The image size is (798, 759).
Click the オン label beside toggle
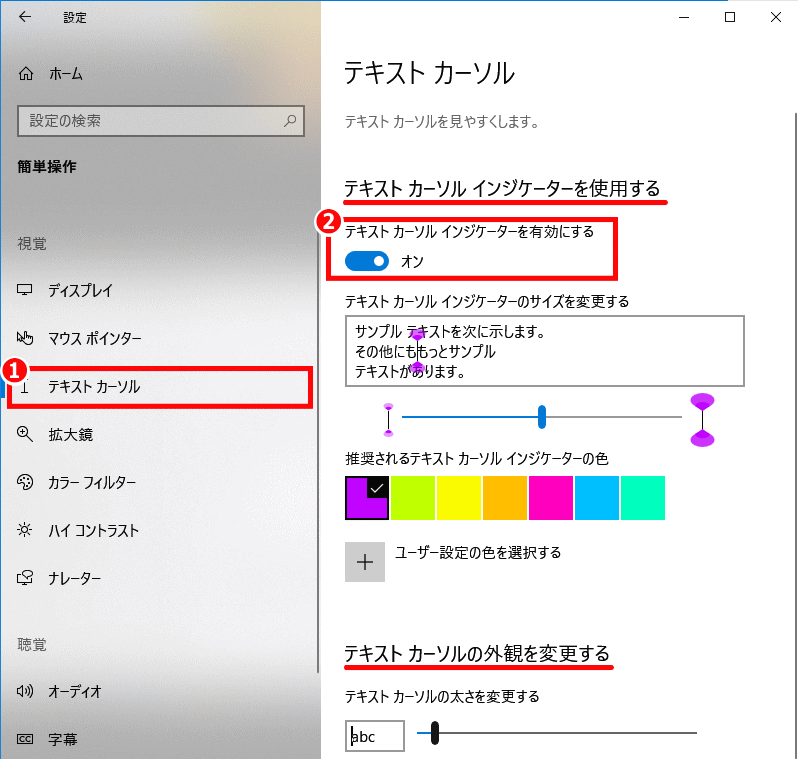412,262
